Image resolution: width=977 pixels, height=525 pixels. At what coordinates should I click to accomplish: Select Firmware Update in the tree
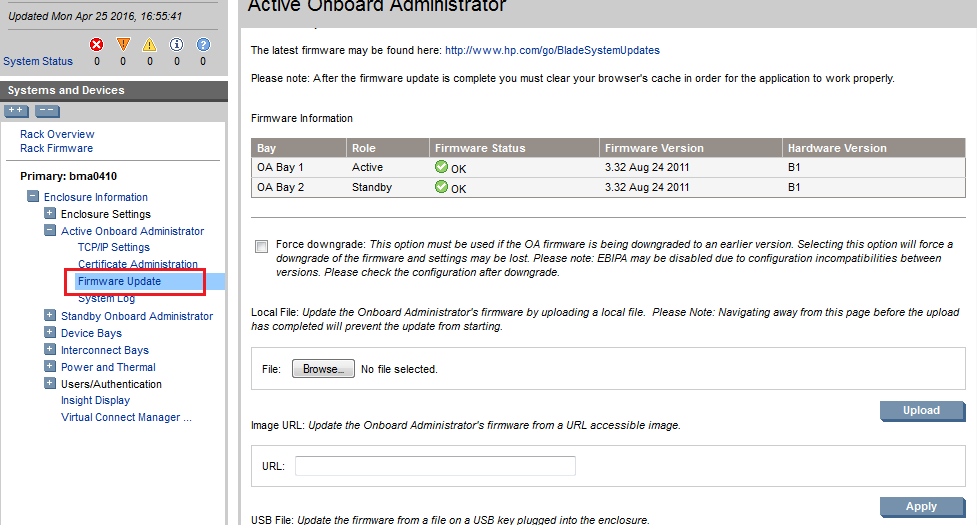[120, 281]
